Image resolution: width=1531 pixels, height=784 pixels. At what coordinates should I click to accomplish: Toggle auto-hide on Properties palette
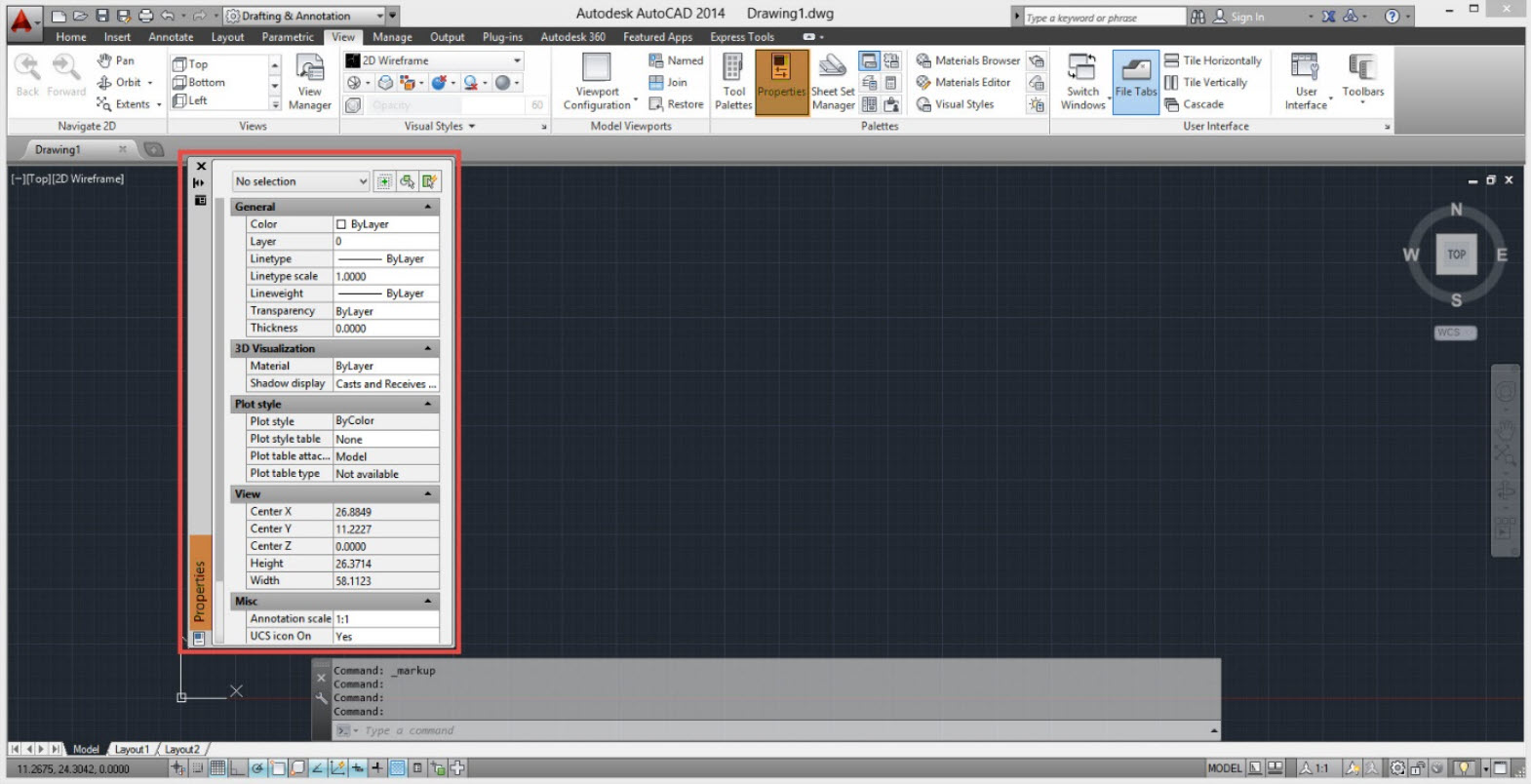point(199,182)
